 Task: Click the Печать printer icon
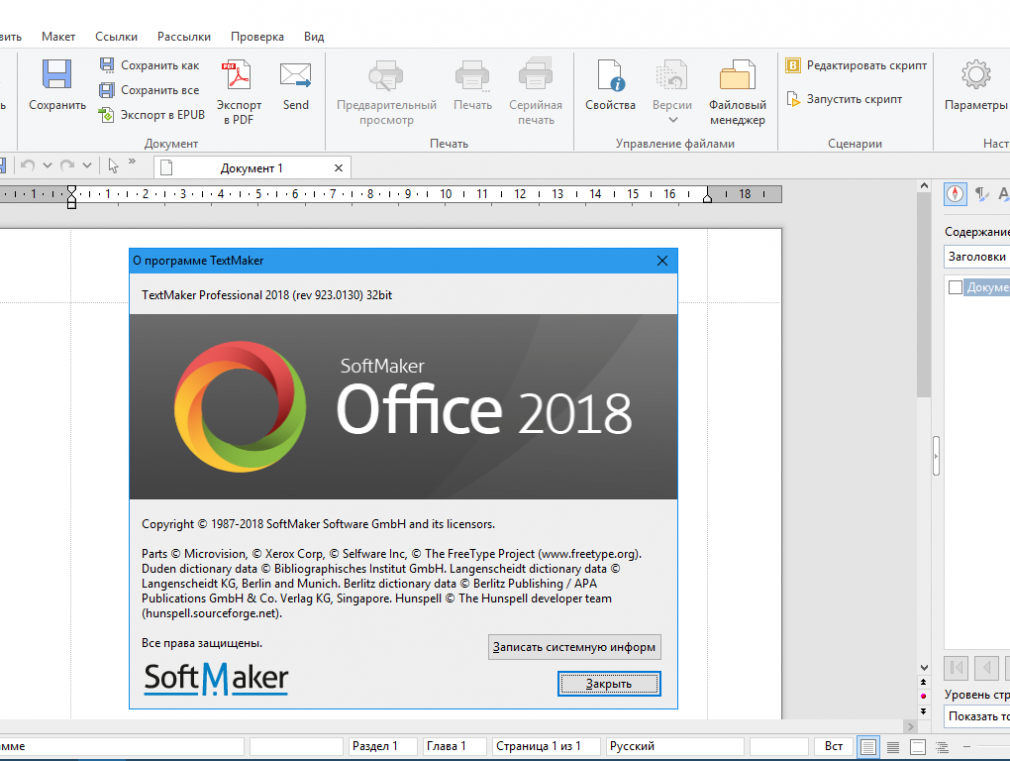(472, 75)
